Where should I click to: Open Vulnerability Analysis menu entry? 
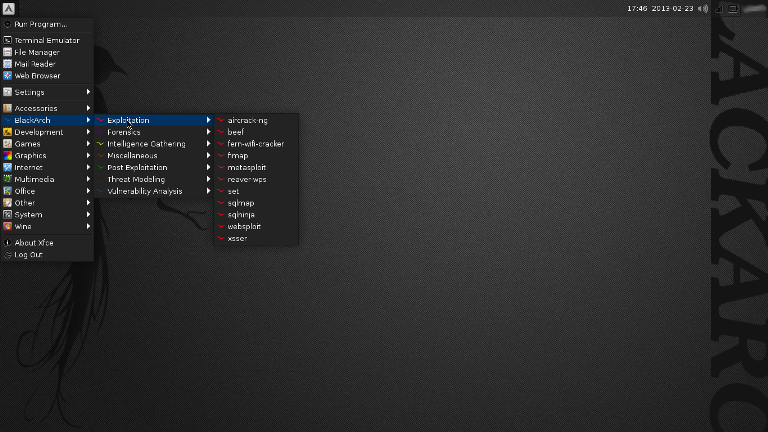click(x=154, y=191)
